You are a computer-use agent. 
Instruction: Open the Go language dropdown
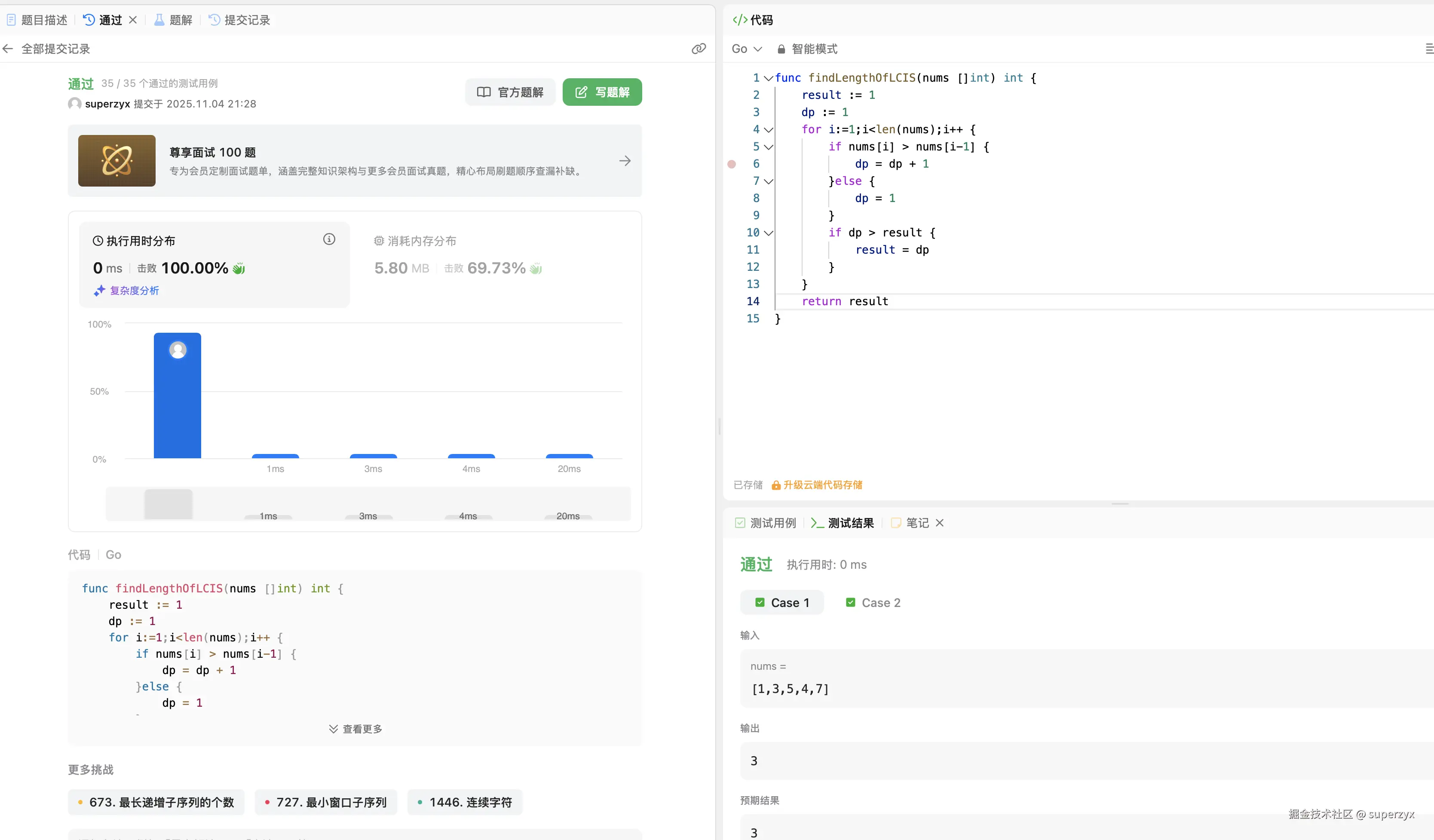(747, 49)
